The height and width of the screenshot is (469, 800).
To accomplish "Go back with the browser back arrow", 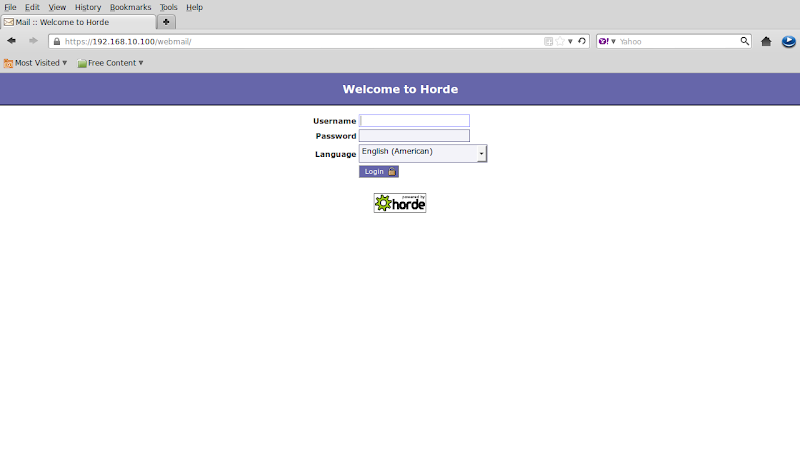I will (x=11, y=41).
